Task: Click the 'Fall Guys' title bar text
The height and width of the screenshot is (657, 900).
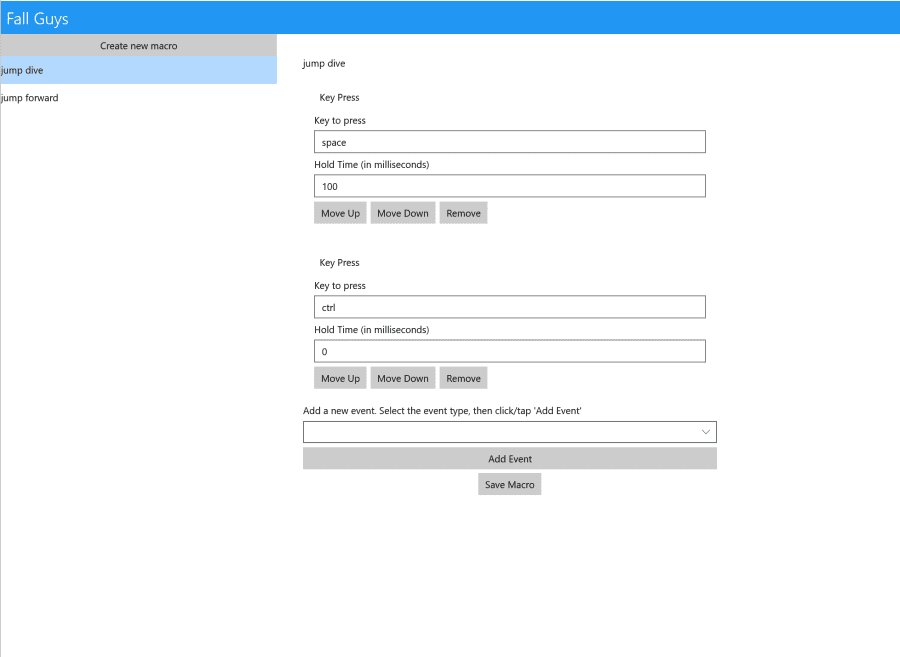Action: (37, 17)
